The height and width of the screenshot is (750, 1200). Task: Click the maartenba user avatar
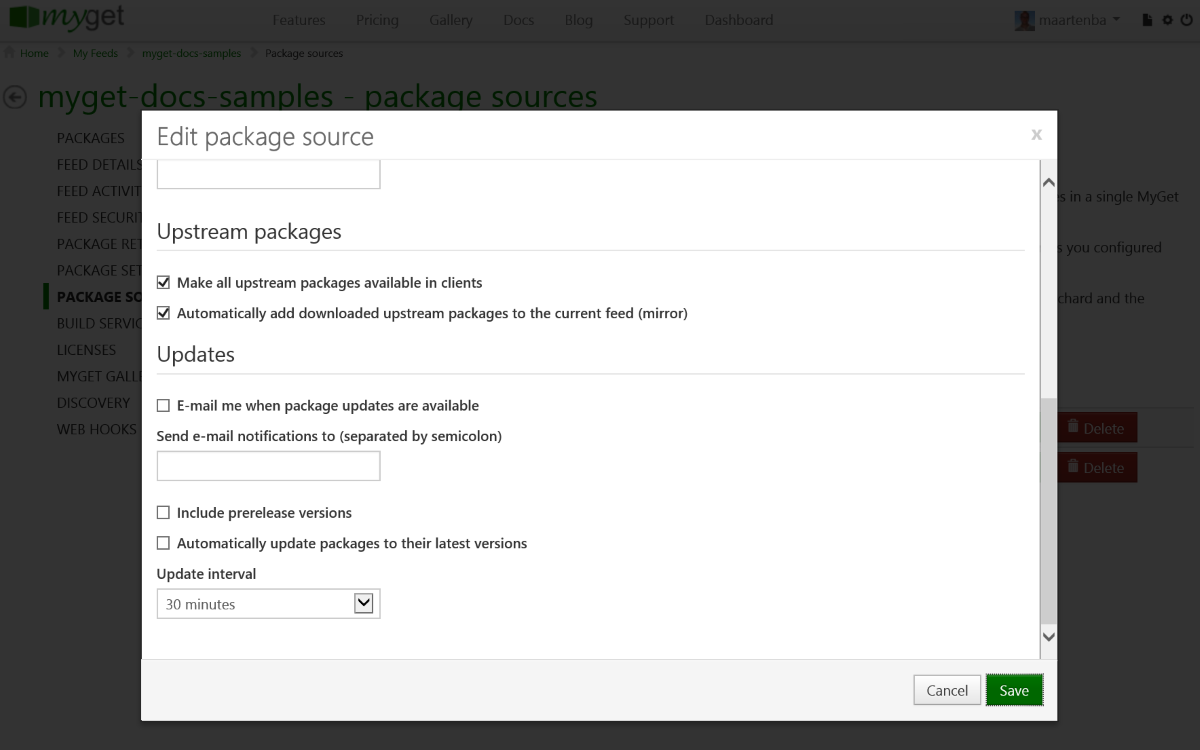(1024, 20)
